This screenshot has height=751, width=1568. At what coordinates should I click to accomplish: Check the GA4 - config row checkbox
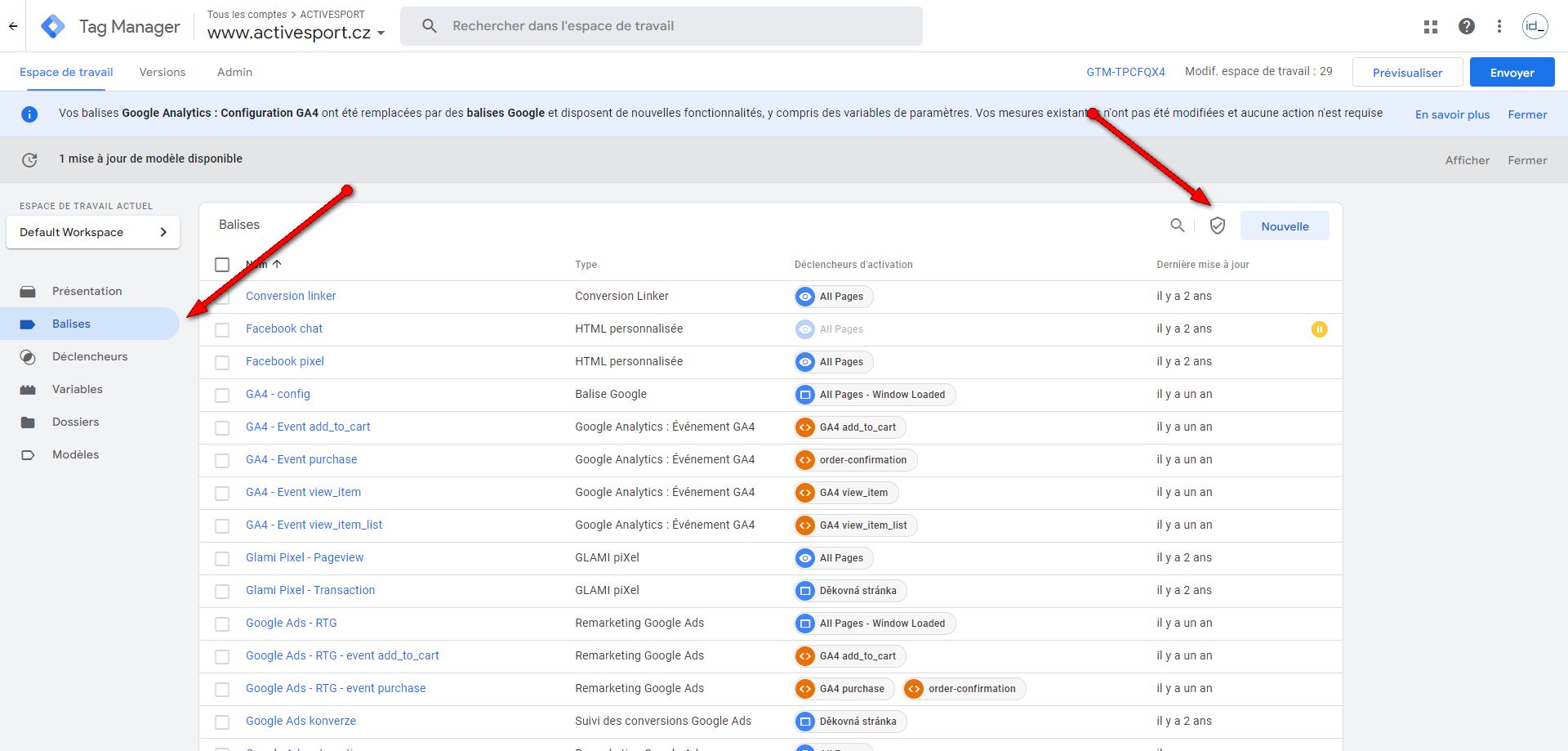point(222,396)
